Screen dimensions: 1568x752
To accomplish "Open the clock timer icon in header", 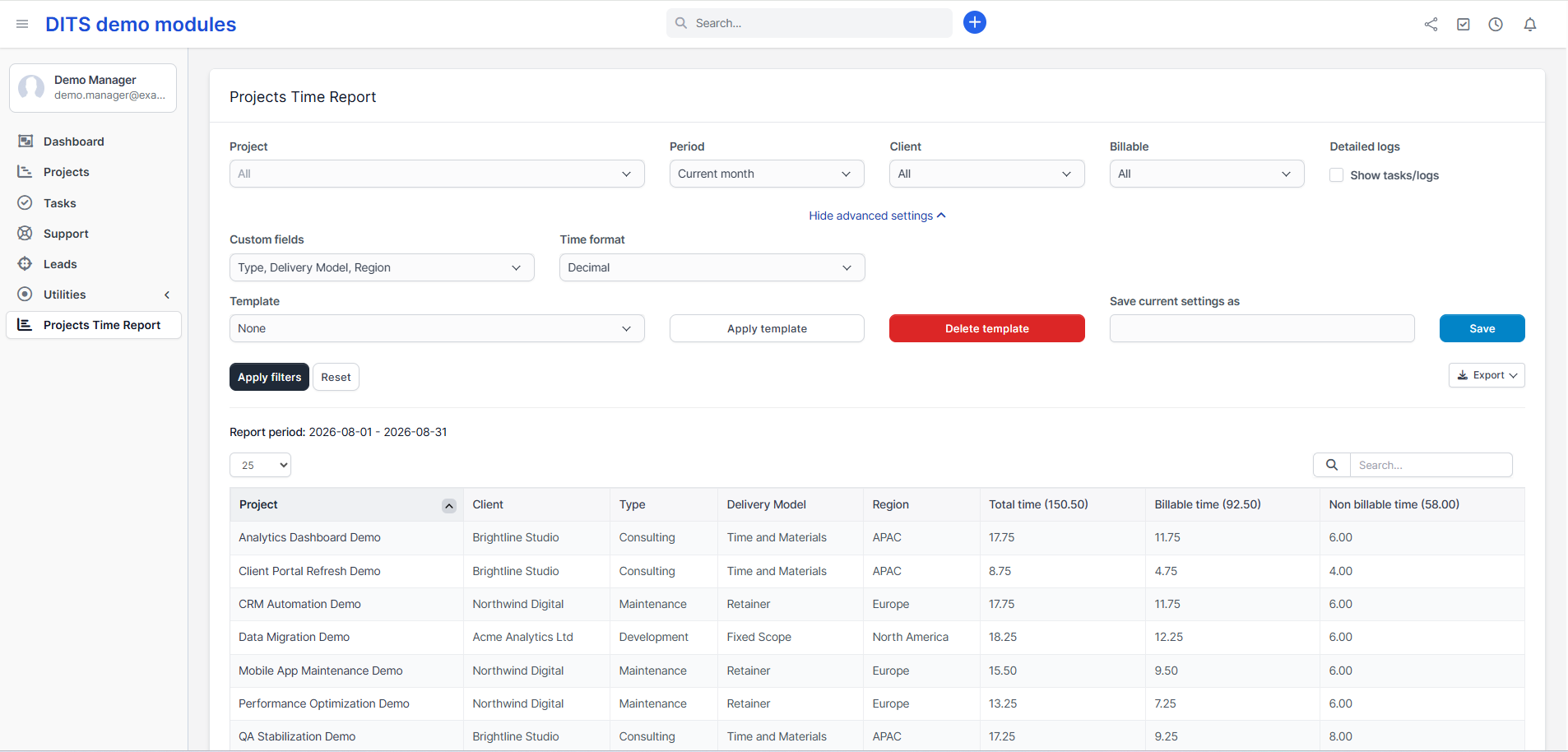I will 1496,24.
